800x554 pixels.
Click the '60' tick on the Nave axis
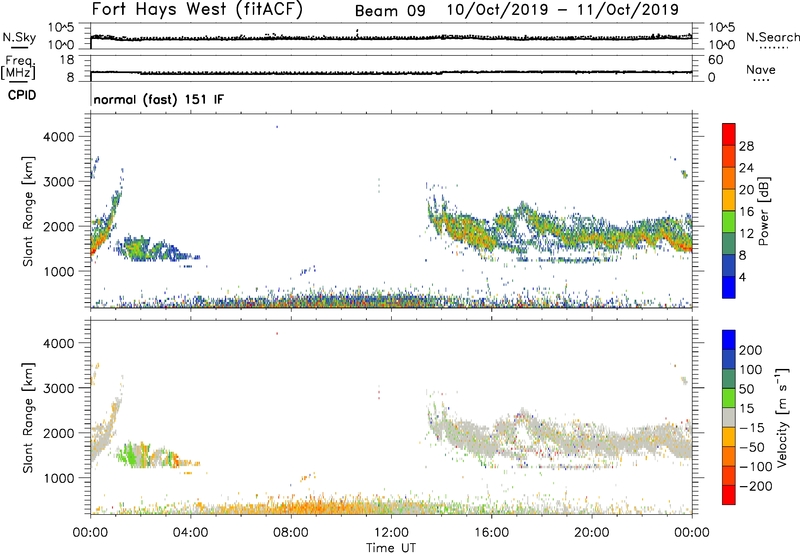[716, 60]
